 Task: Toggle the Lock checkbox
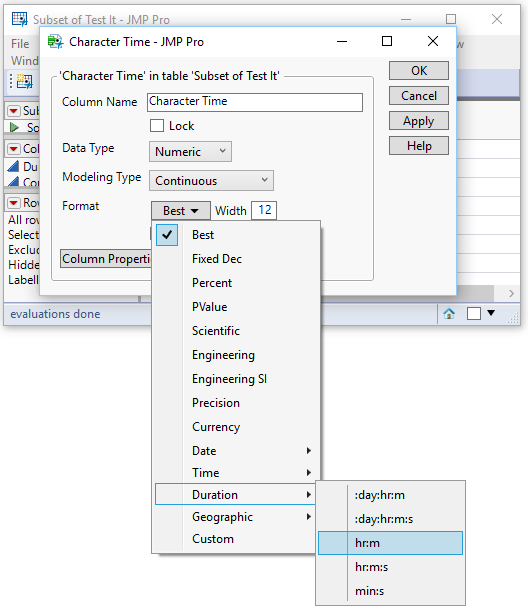(x=157, y=126)
